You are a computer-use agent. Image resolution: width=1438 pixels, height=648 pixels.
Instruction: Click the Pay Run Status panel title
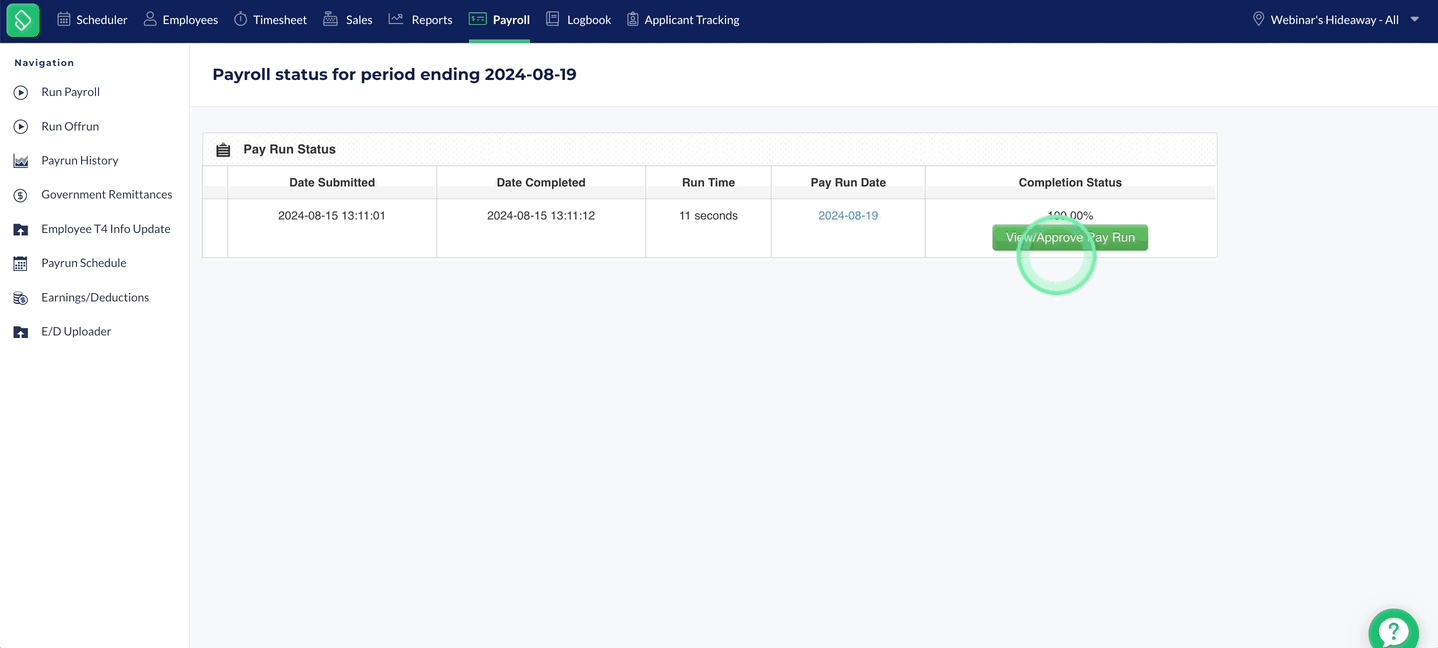(290, 150)
